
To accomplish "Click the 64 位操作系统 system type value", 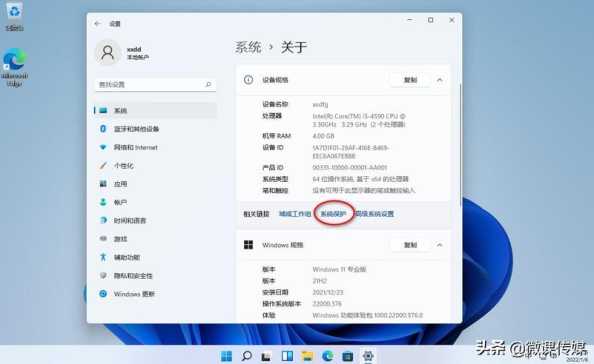I will coord(361,179).
